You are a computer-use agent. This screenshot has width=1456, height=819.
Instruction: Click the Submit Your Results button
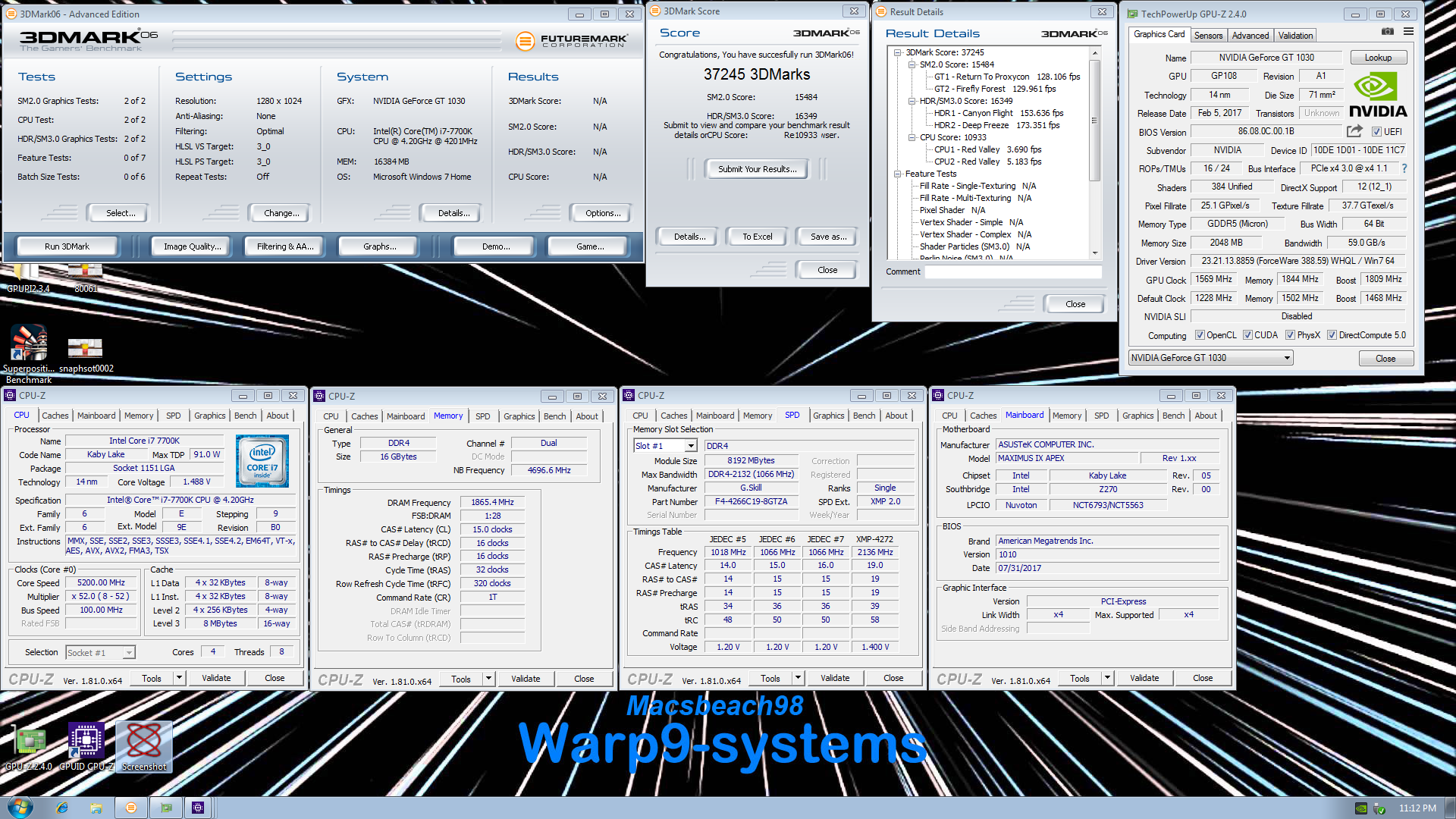coord(757,169)
